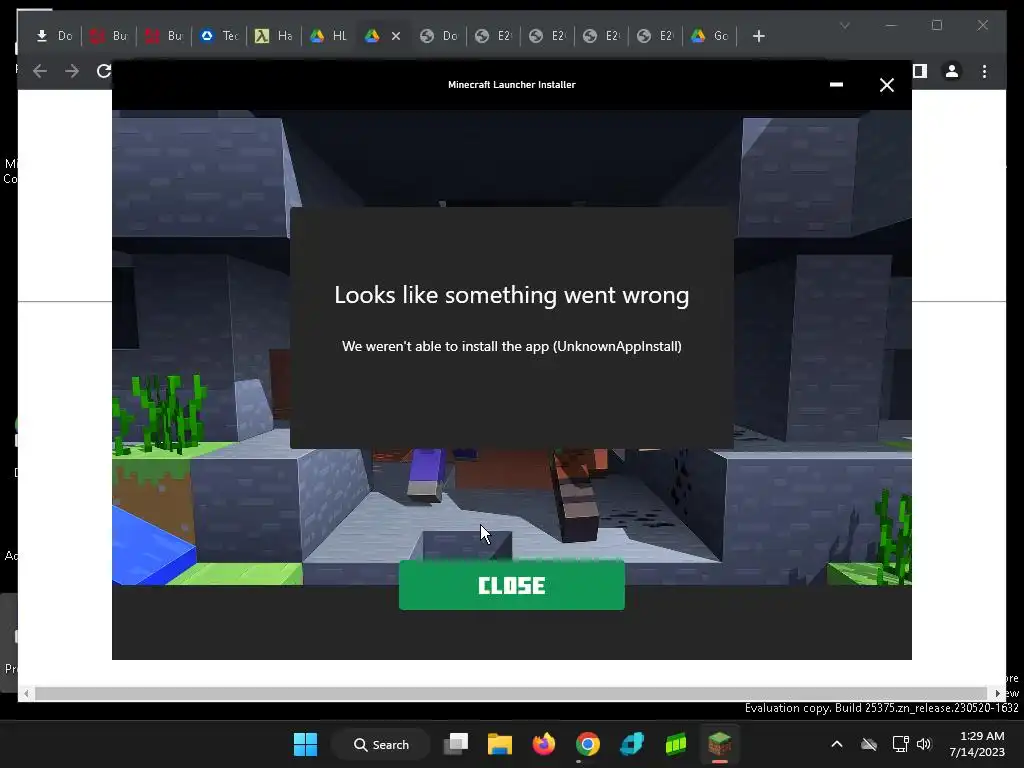Switch to the second 'Do' globe tab

439,36
